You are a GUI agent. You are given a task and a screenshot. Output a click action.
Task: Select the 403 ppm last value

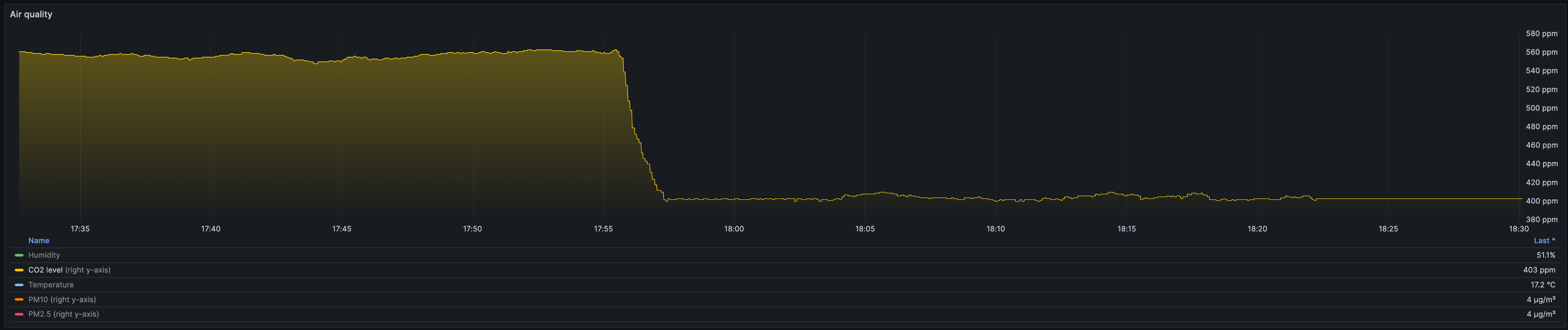[1539, 270]
